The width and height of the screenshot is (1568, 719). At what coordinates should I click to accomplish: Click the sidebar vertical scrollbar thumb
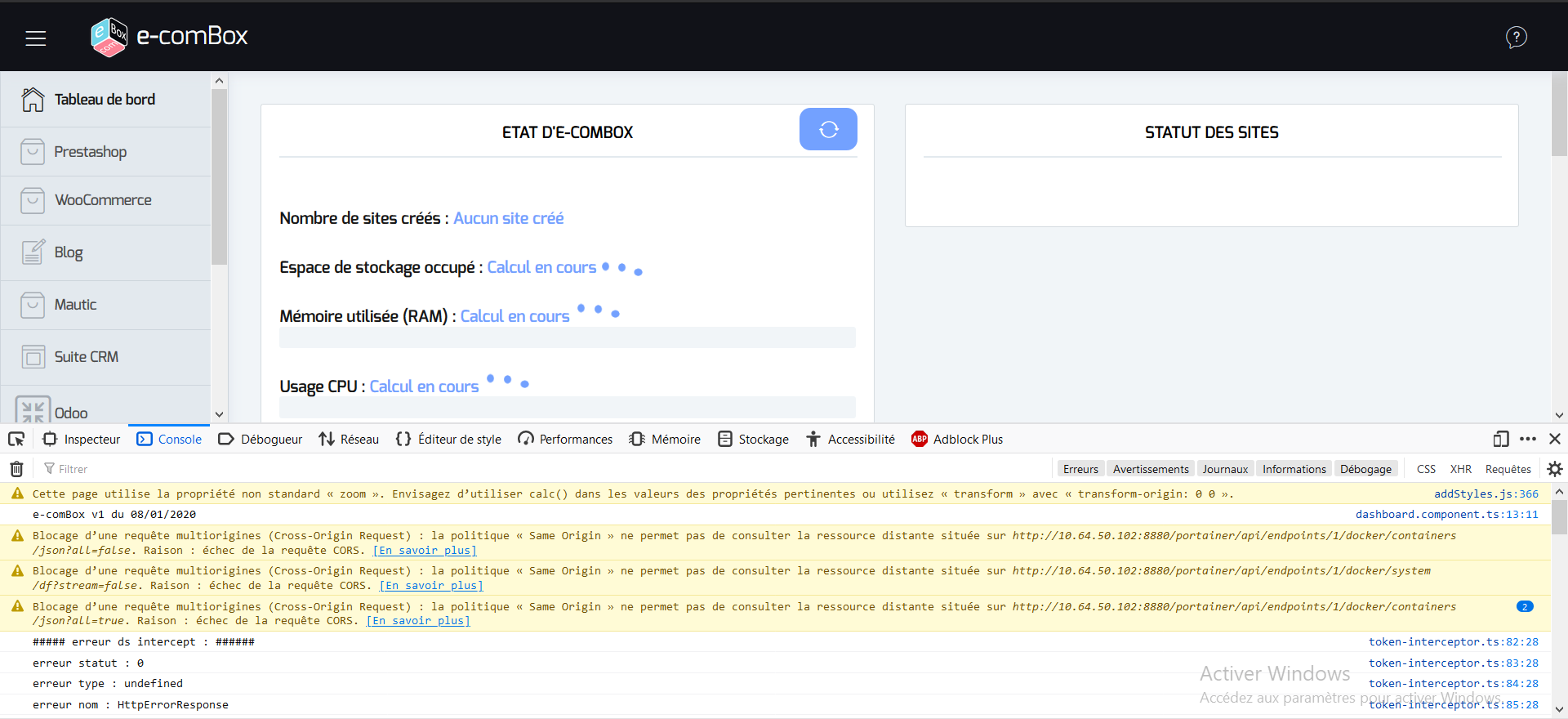(219, 176)
